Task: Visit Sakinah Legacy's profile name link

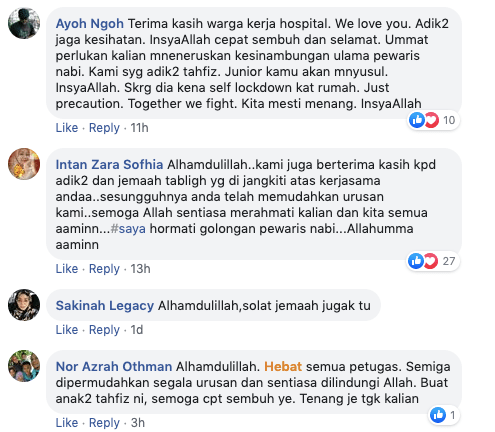Action: point(105,306)
